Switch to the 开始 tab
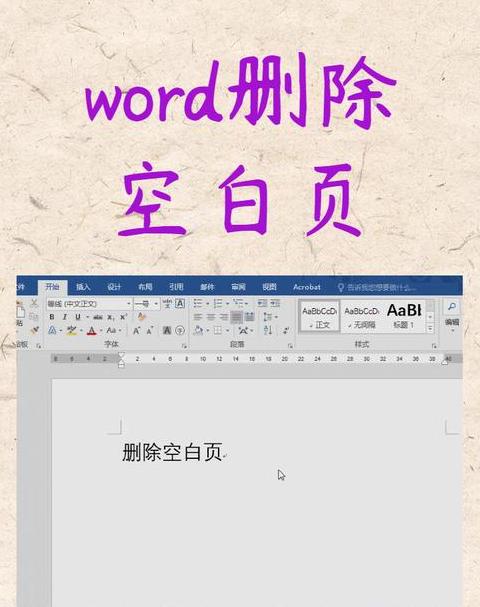 52,286
